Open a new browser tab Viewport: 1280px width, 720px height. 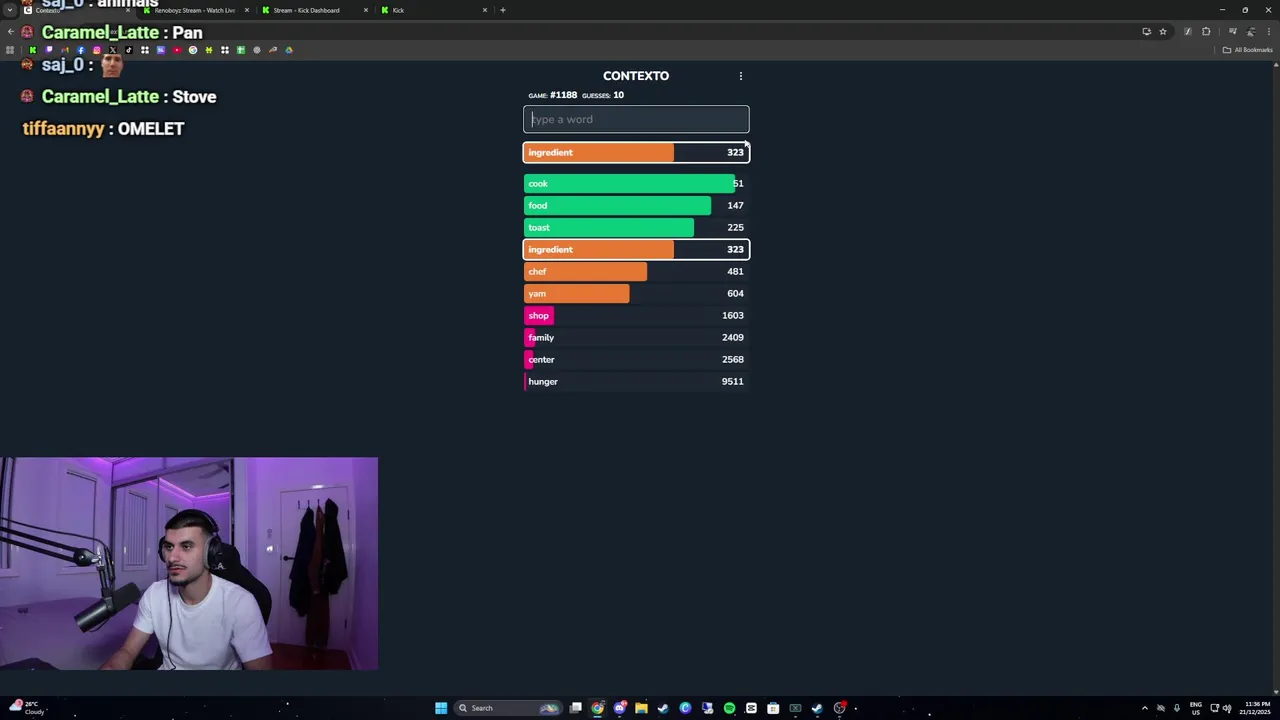503,10
